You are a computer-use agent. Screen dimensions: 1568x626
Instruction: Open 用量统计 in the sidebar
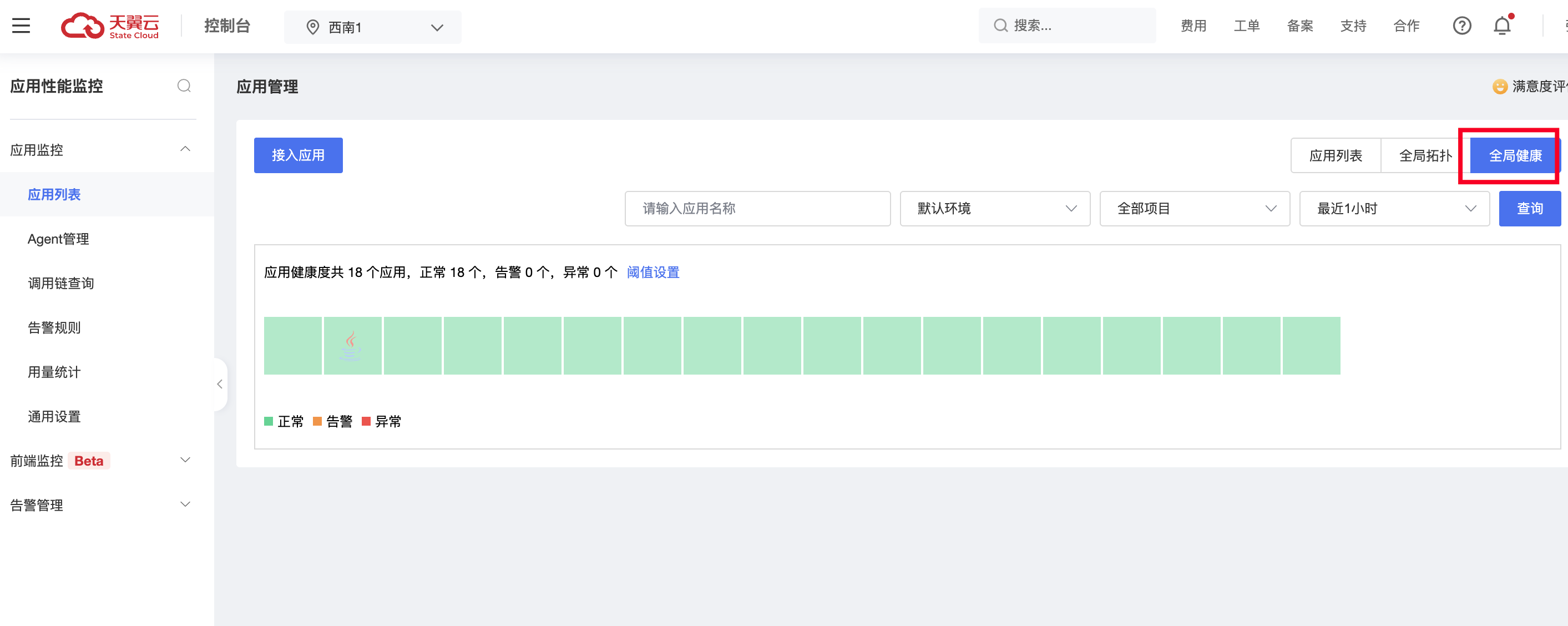click(54, 372)
